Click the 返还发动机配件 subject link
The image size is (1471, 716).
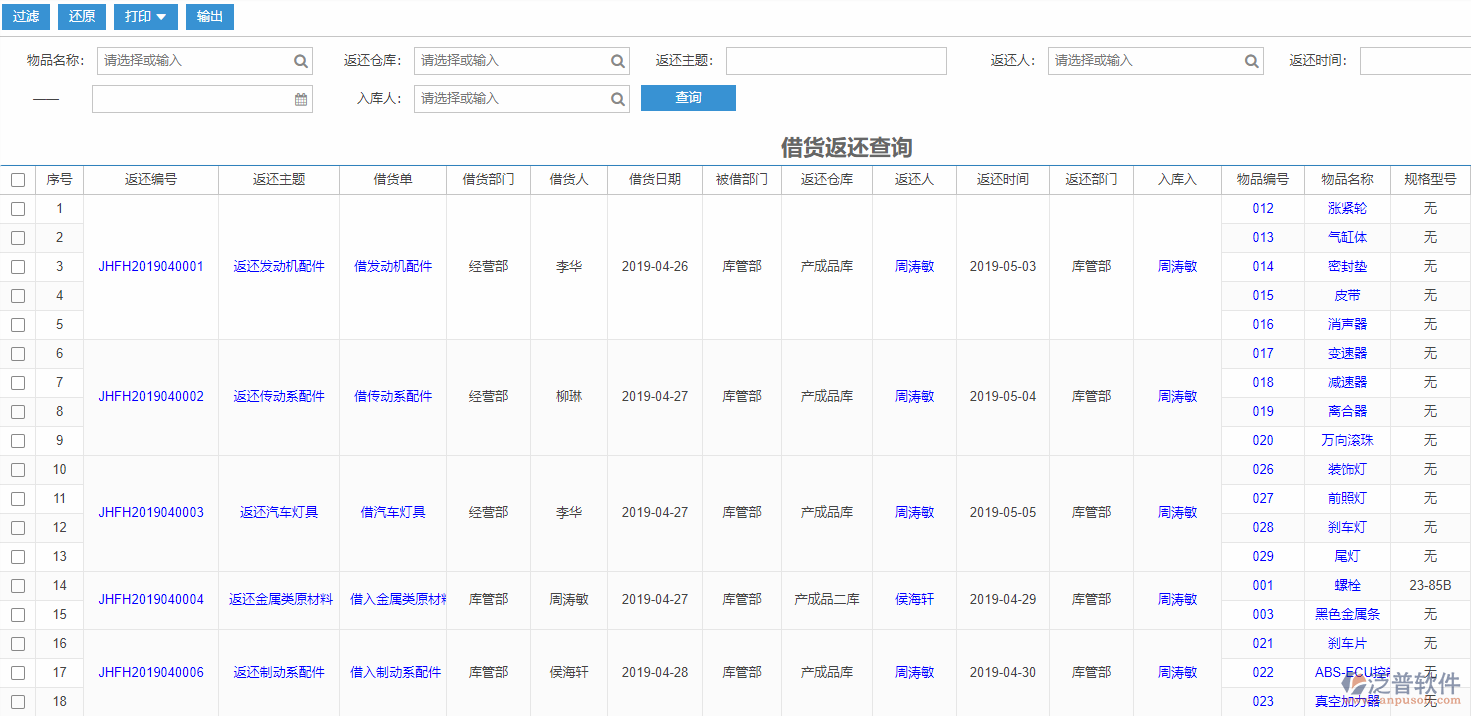[x=277, y=266]
